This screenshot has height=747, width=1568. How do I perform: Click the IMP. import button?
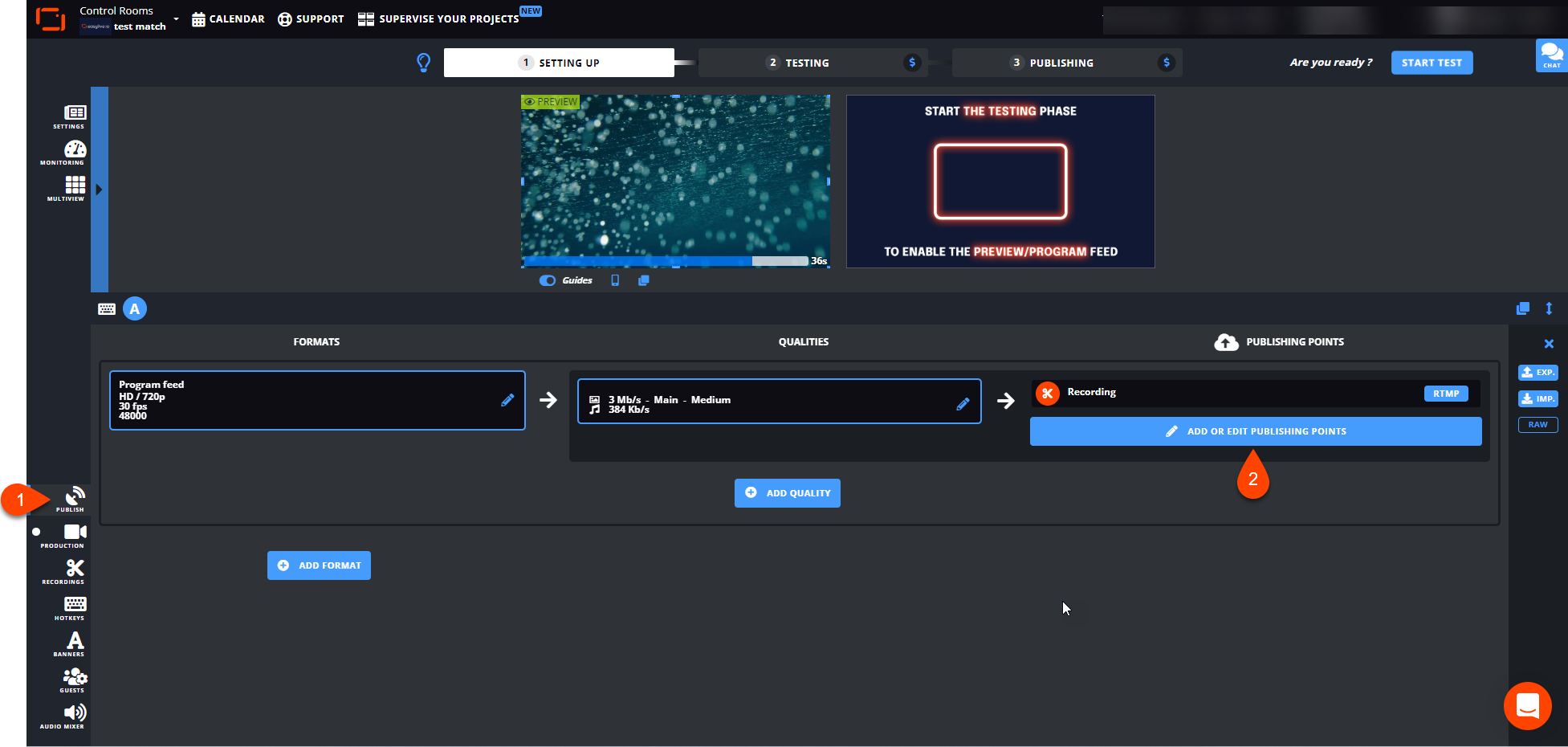coord(1537,399)
